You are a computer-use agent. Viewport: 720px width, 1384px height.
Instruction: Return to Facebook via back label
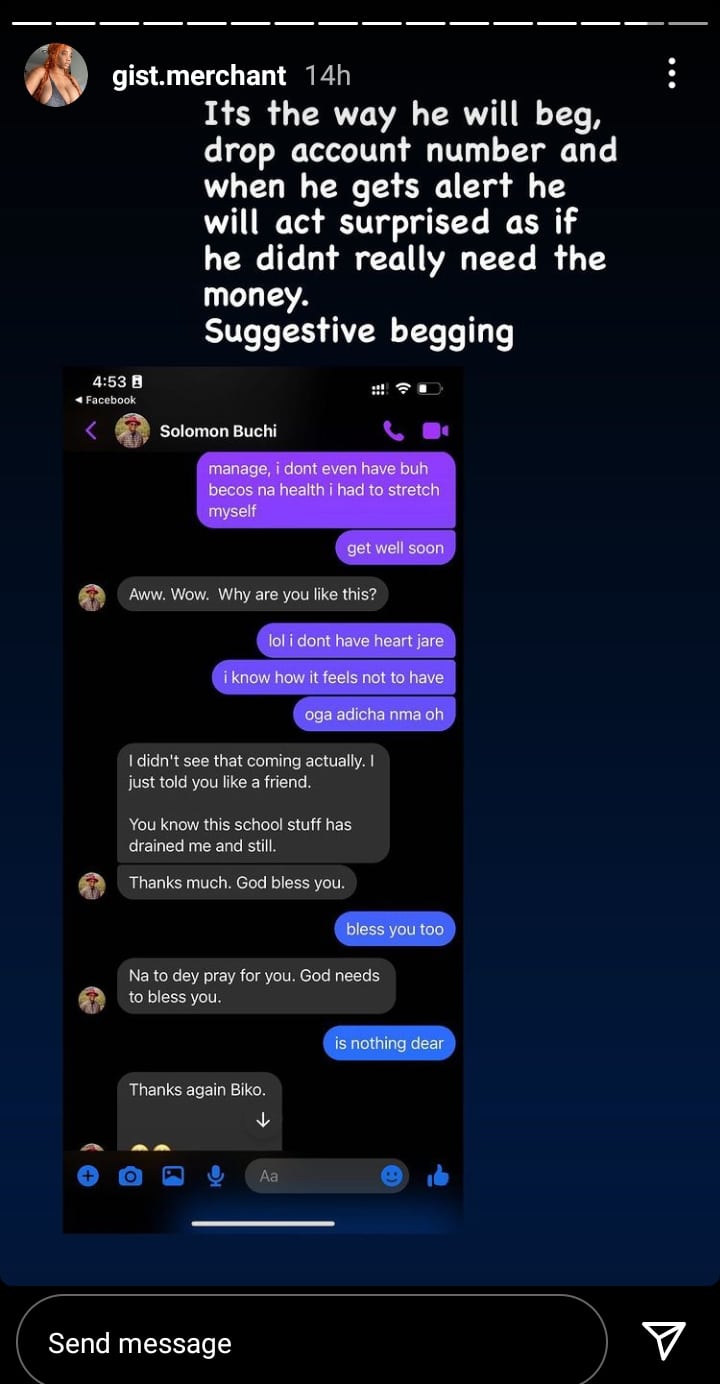pos(106,400)
